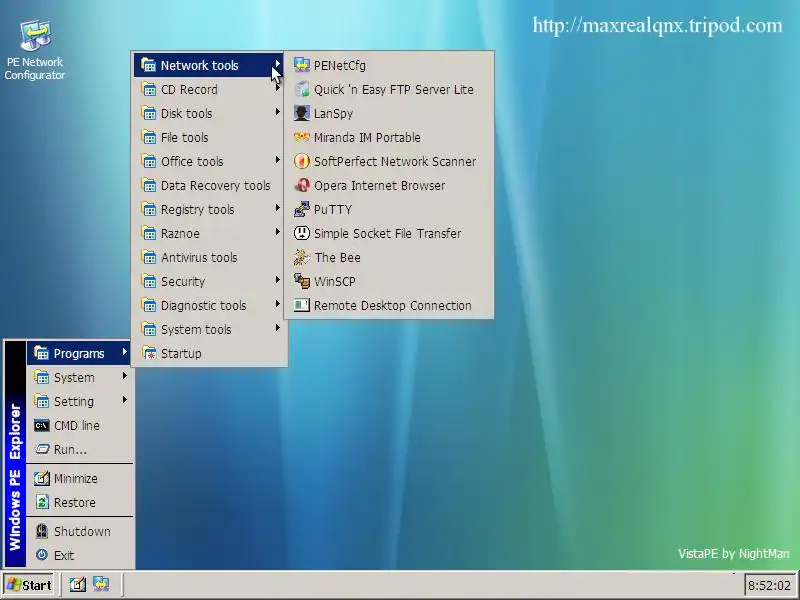The width and height of the screenshot is (800, 600).
Task: Select Office tools menu item
Action: tap(209, 161)
